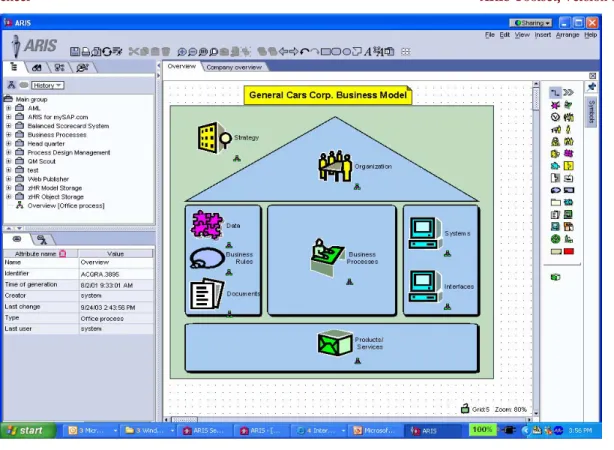Pick the folder symbol in palette
The image size is (614, 450).
pos(555,202)
